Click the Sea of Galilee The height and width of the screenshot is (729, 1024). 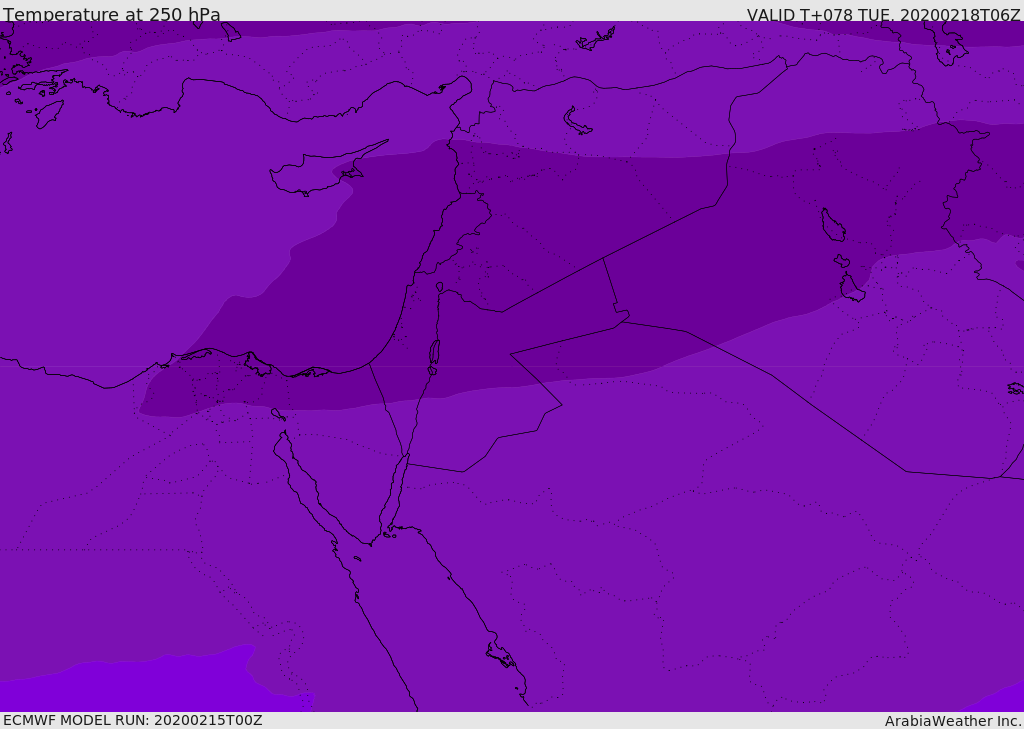(439, 288)
